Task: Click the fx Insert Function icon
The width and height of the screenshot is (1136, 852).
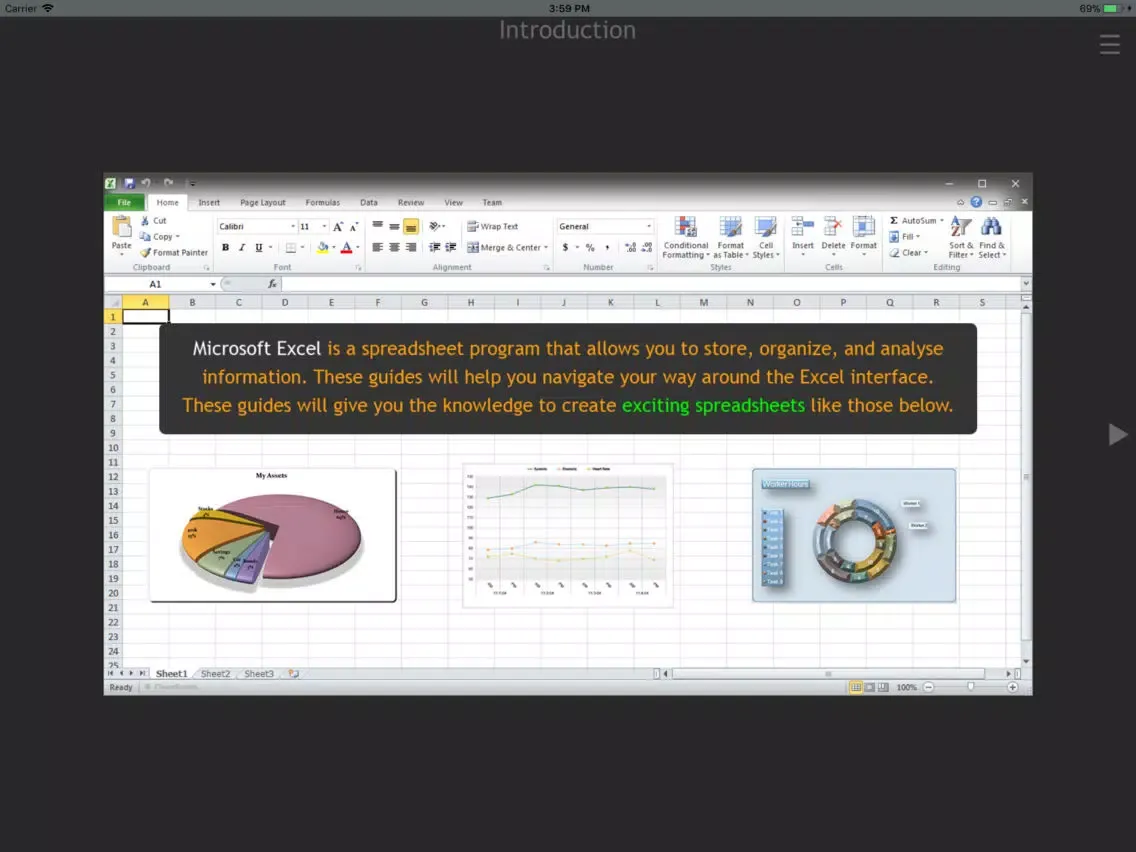Action: (272, 284)
